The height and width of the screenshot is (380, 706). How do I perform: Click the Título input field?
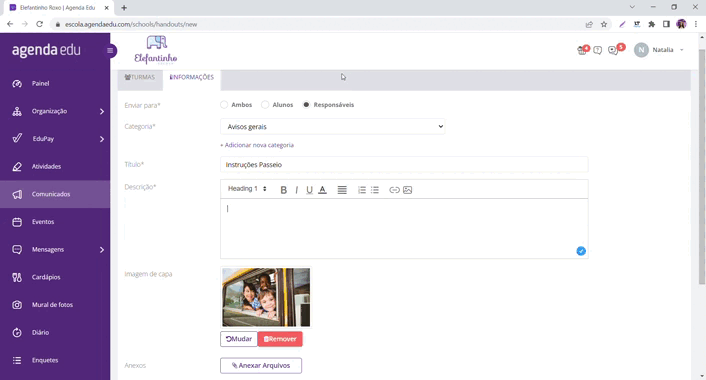404,165
